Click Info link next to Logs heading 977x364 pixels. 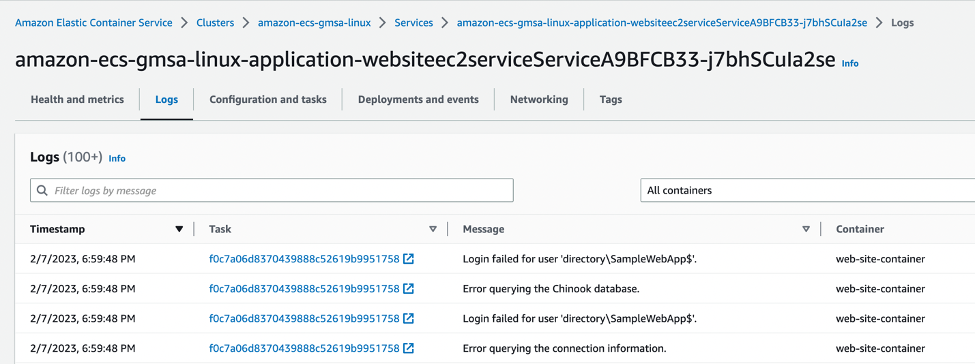(x=117, y=158)
